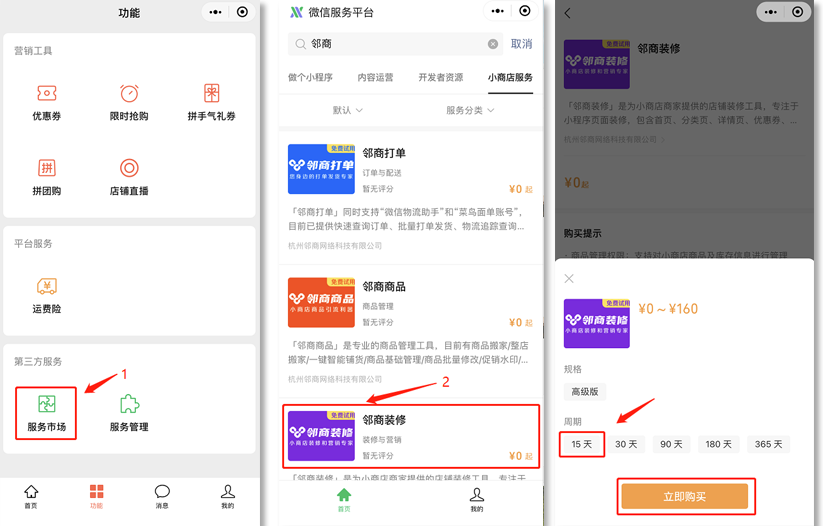The width and height of the screenshot is (823, 526).
Task: Tap the blue 邻商打单 thumbnail
Action: [321, 169]
